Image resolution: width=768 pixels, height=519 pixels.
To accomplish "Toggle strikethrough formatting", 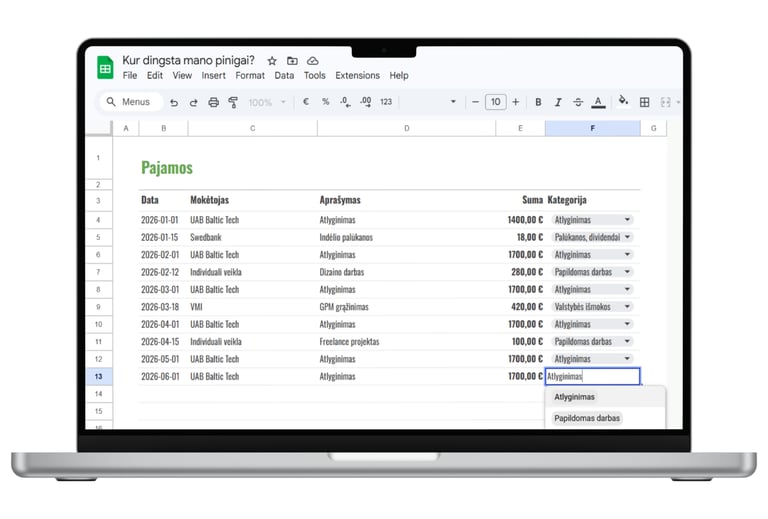I will point(578,102).
